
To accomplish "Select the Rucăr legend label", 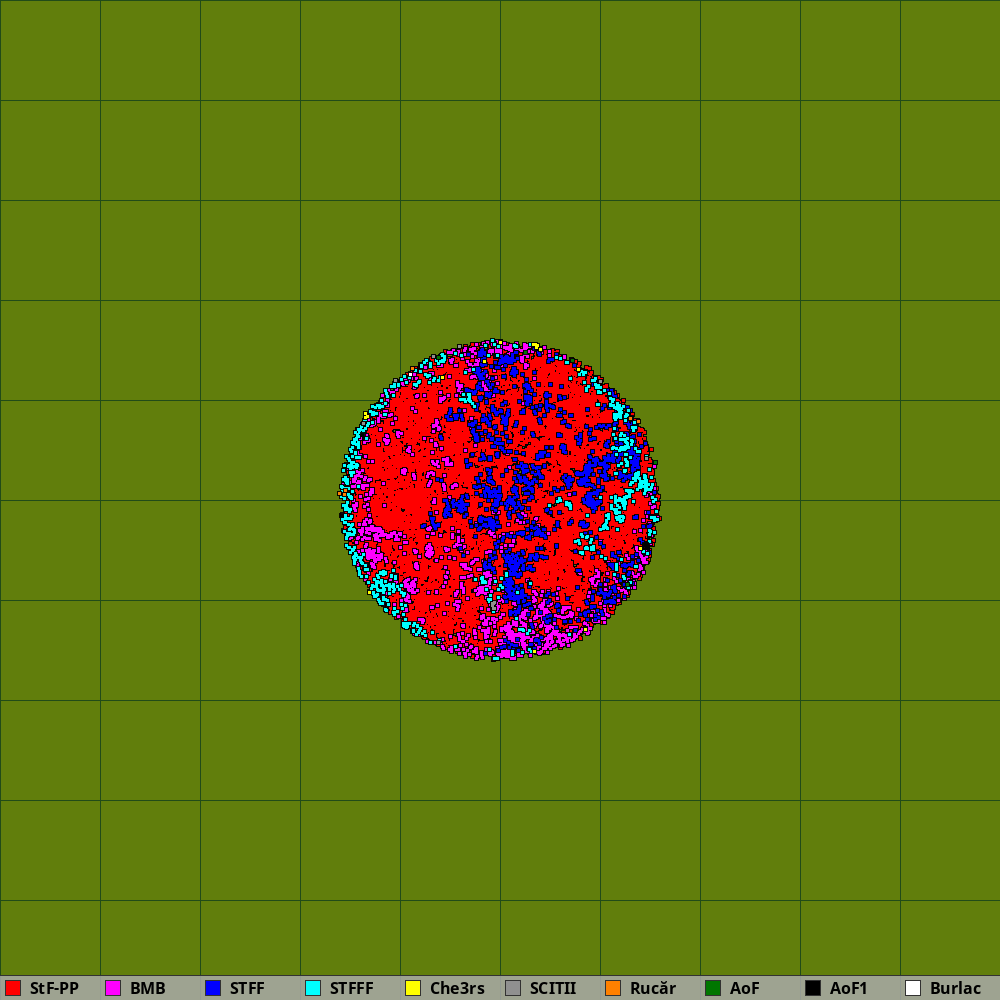I will pyautogui.click(x=653, y=988).
